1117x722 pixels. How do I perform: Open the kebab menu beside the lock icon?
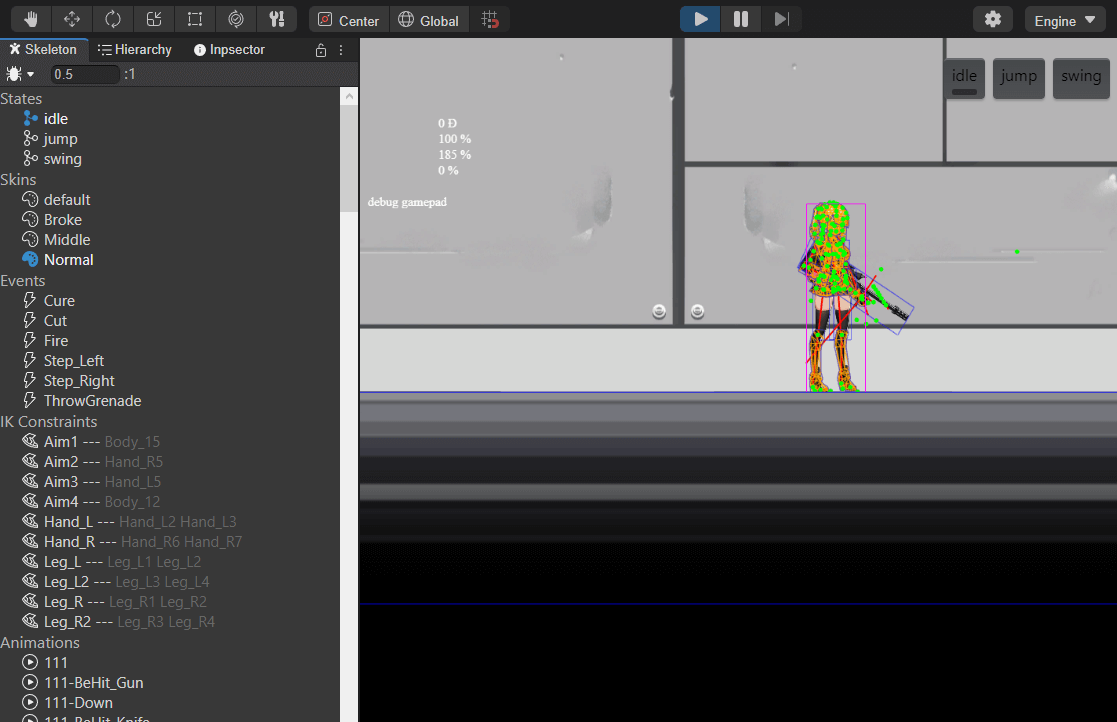pos(339,50)
